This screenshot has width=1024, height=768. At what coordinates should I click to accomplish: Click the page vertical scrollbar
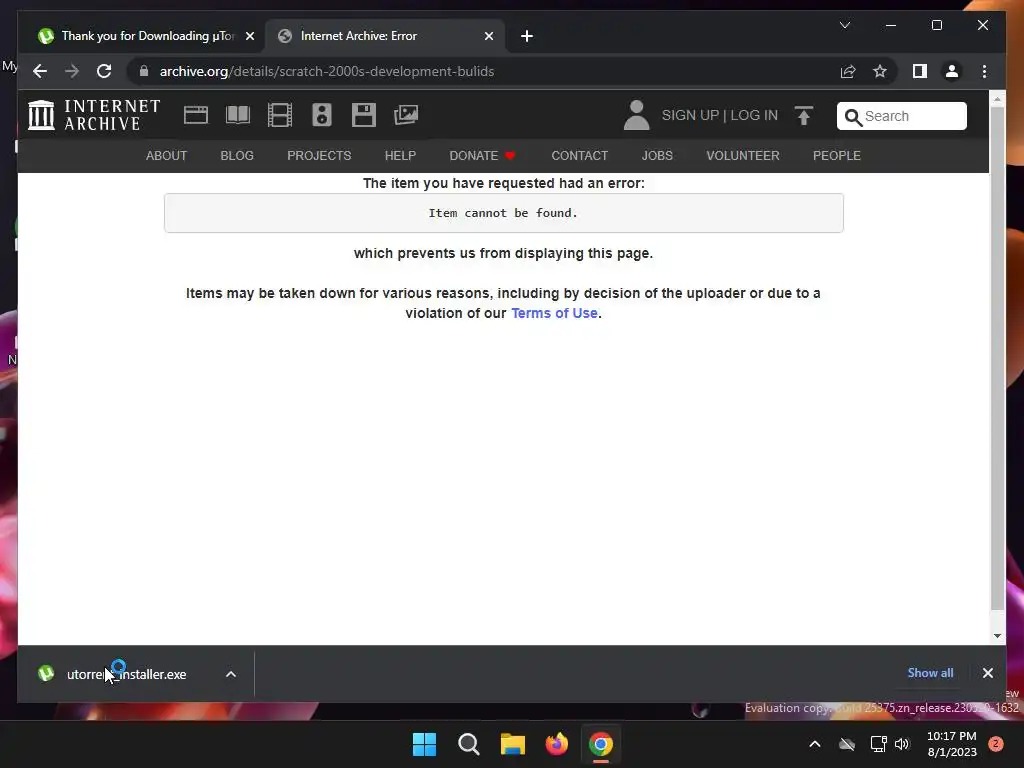coord(997,359)
